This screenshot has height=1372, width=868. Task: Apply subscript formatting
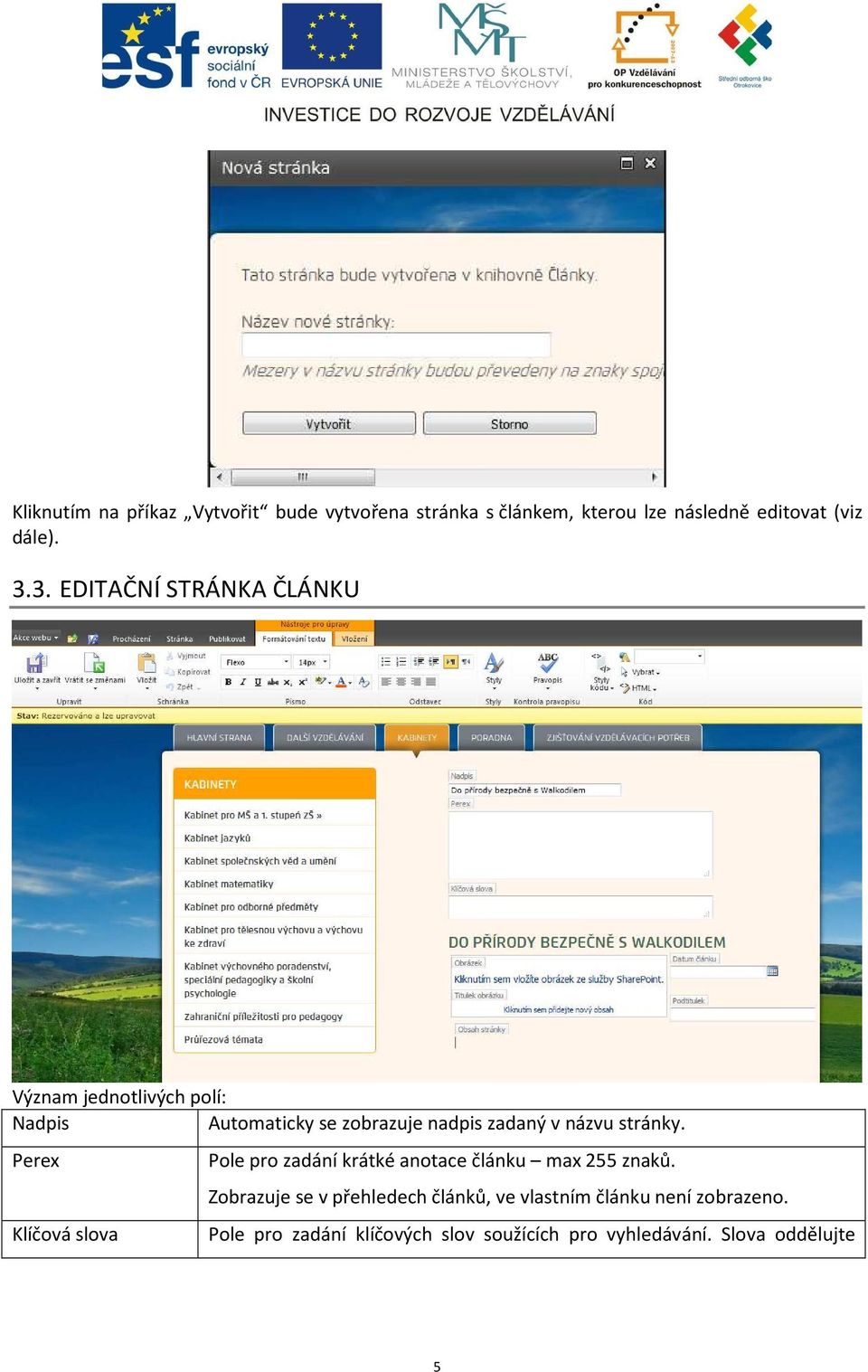(x=288, y=682)
